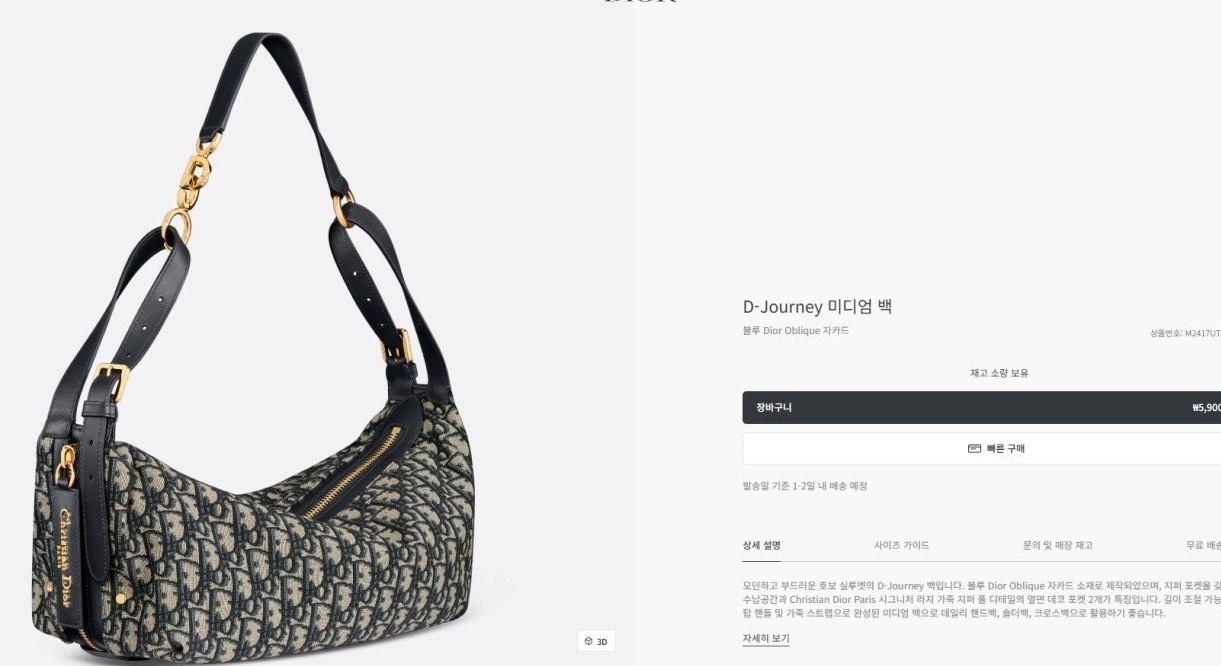The image size is (1221, 666).
Task: Click the product description paragraph text
Action: coord(981,599)
